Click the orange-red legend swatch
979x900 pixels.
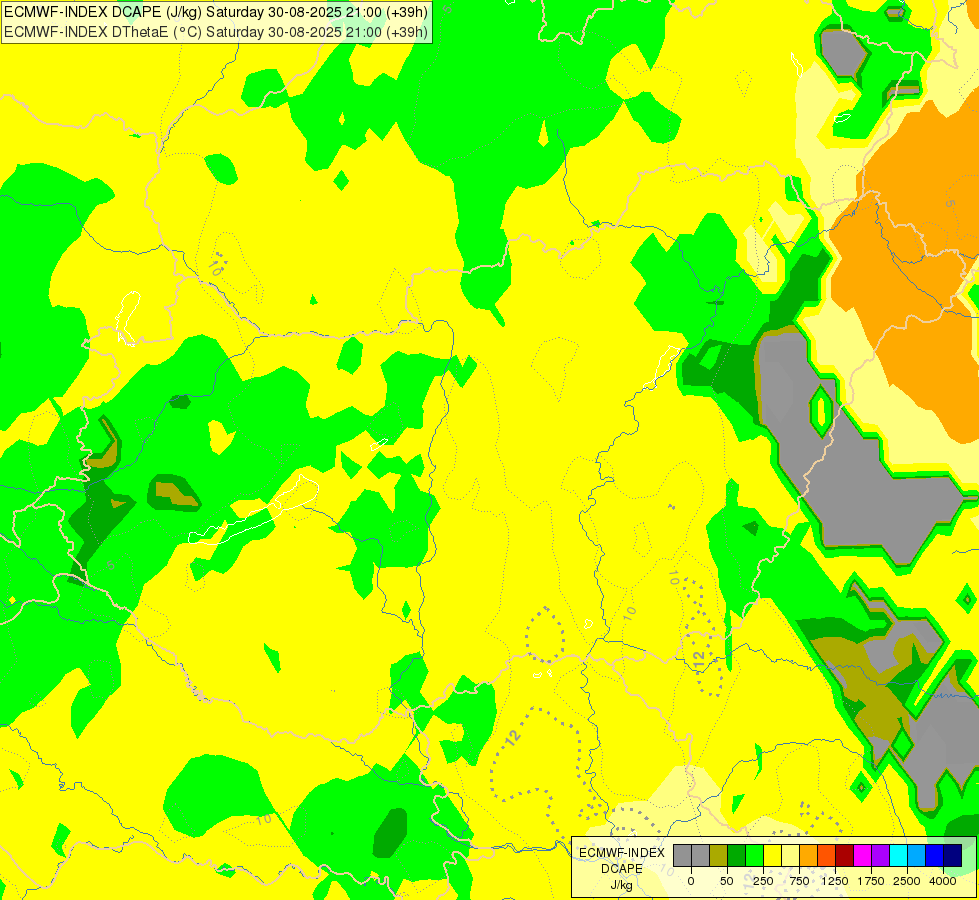pyautogui.click(x=826, y=855)
